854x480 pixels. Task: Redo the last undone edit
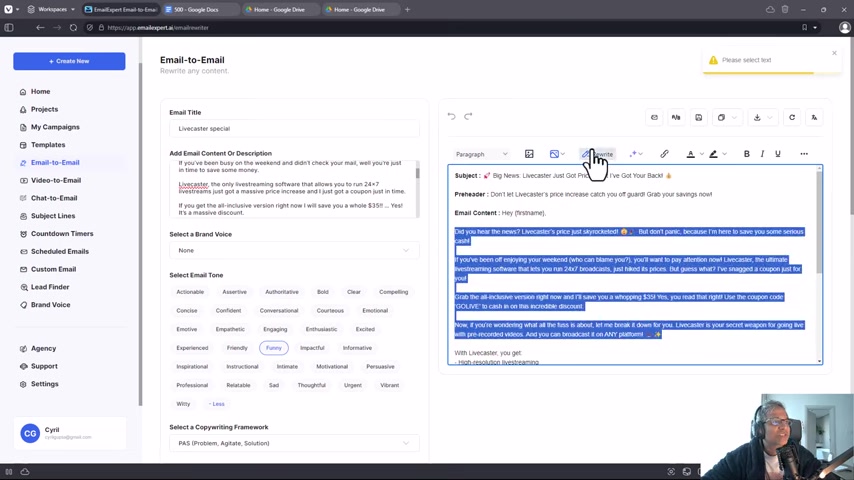(468, 116)
